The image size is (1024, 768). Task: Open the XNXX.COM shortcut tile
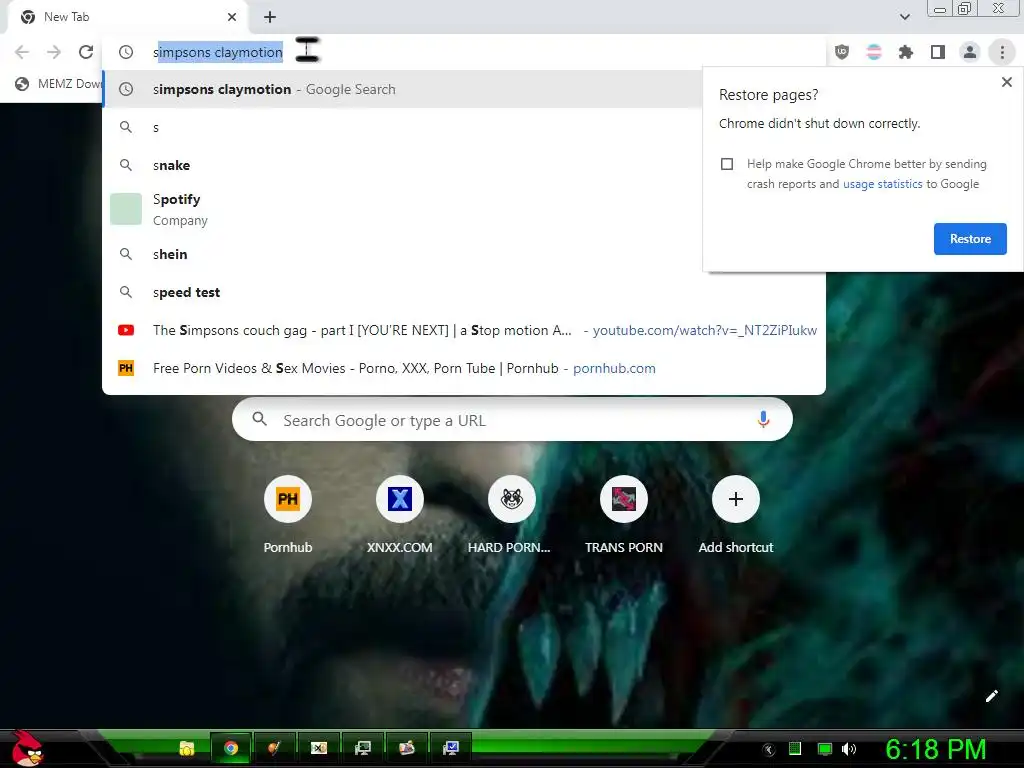(400, 514)
